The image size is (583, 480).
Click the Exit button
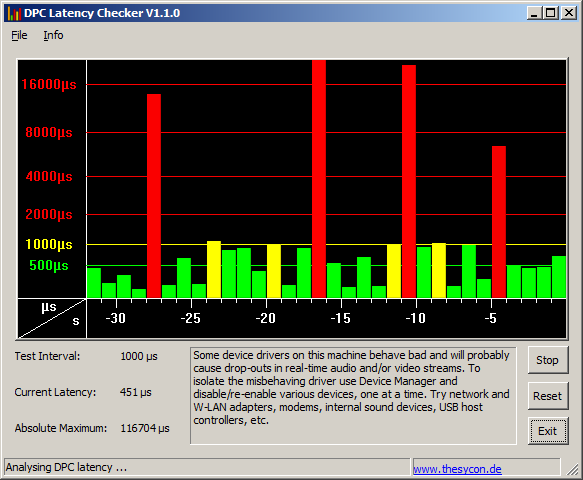(548, 431)
